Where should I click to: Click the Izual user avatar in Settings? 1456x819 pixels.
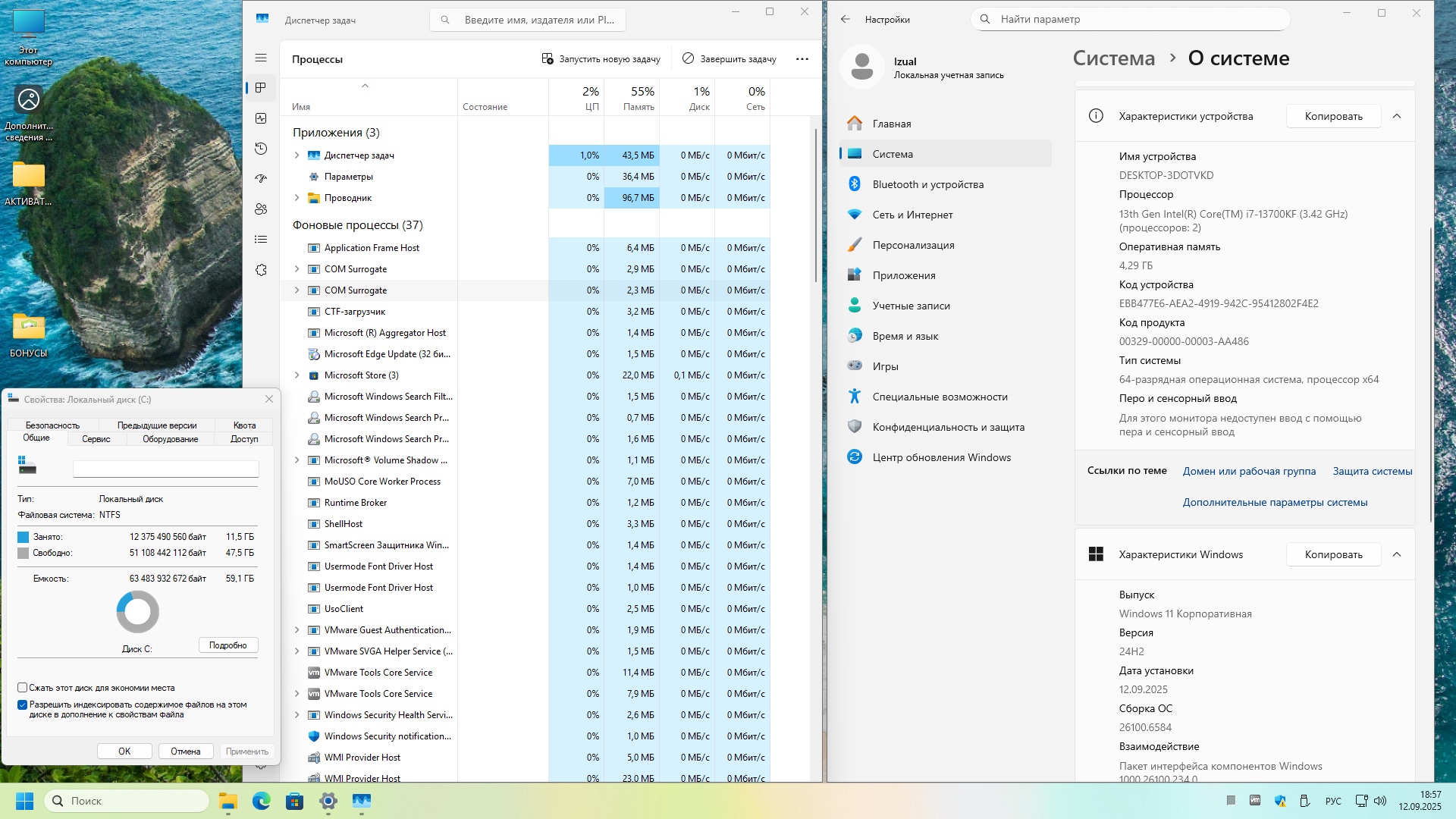[x=862, y=67]
